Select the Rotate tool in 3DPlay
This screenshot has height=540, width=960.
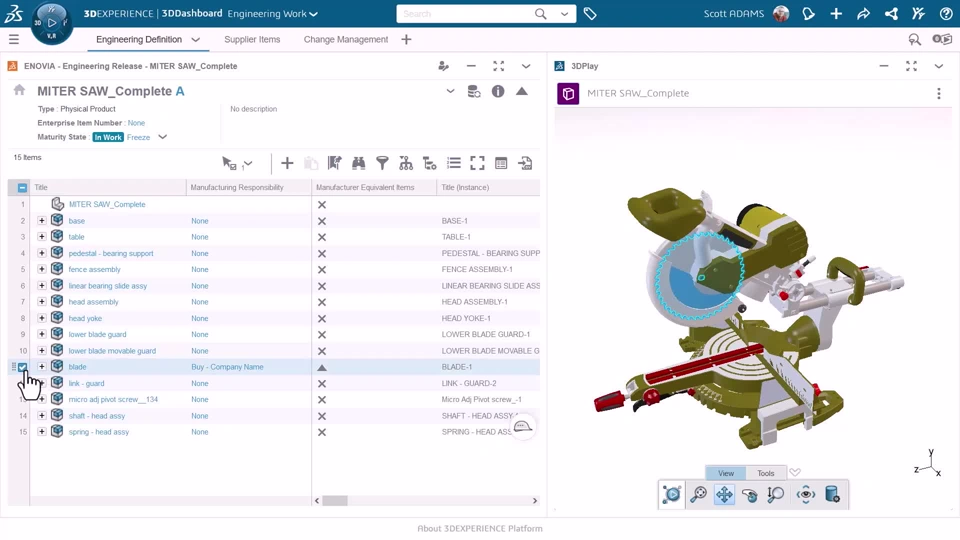749,494
